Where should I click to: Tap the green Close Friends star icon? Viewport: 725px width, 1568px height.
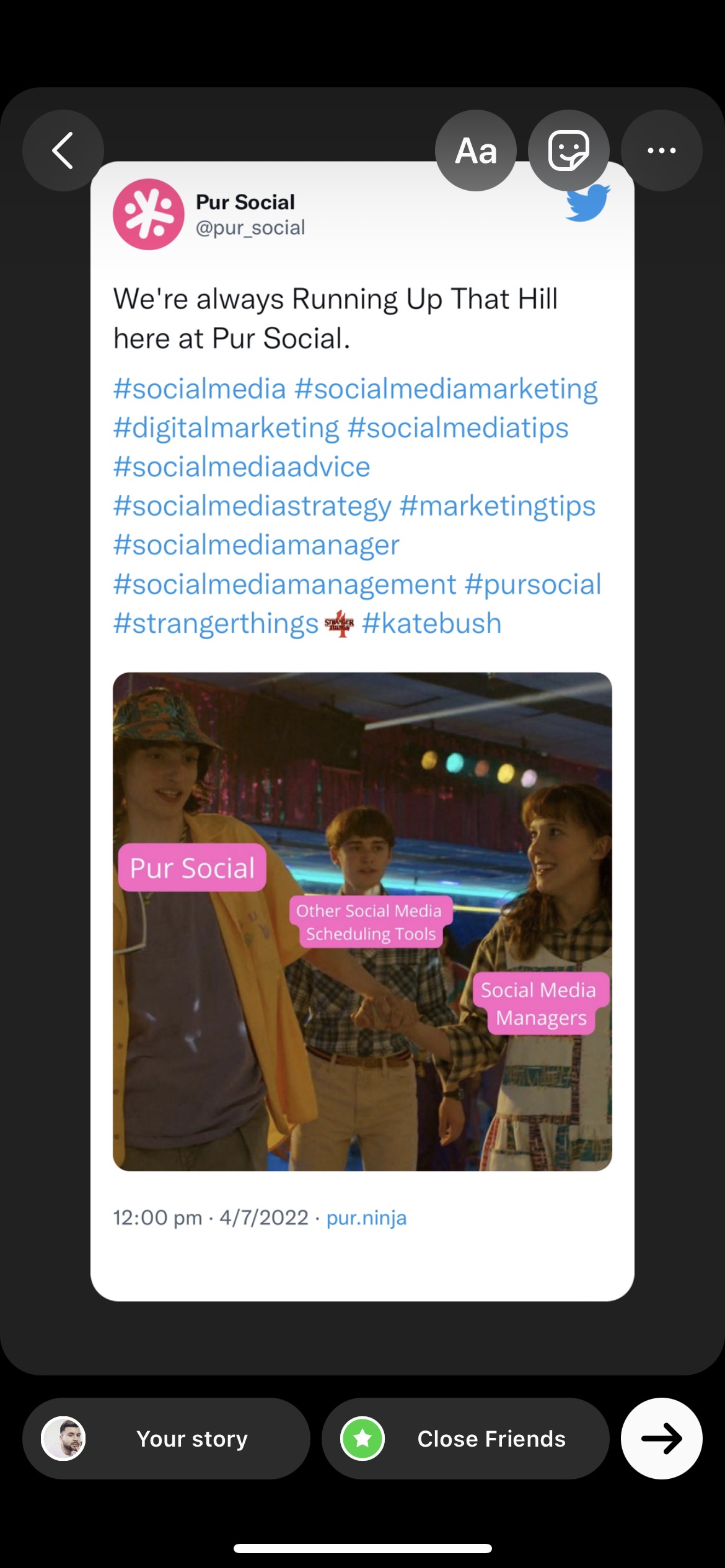tap(362, 1439)
